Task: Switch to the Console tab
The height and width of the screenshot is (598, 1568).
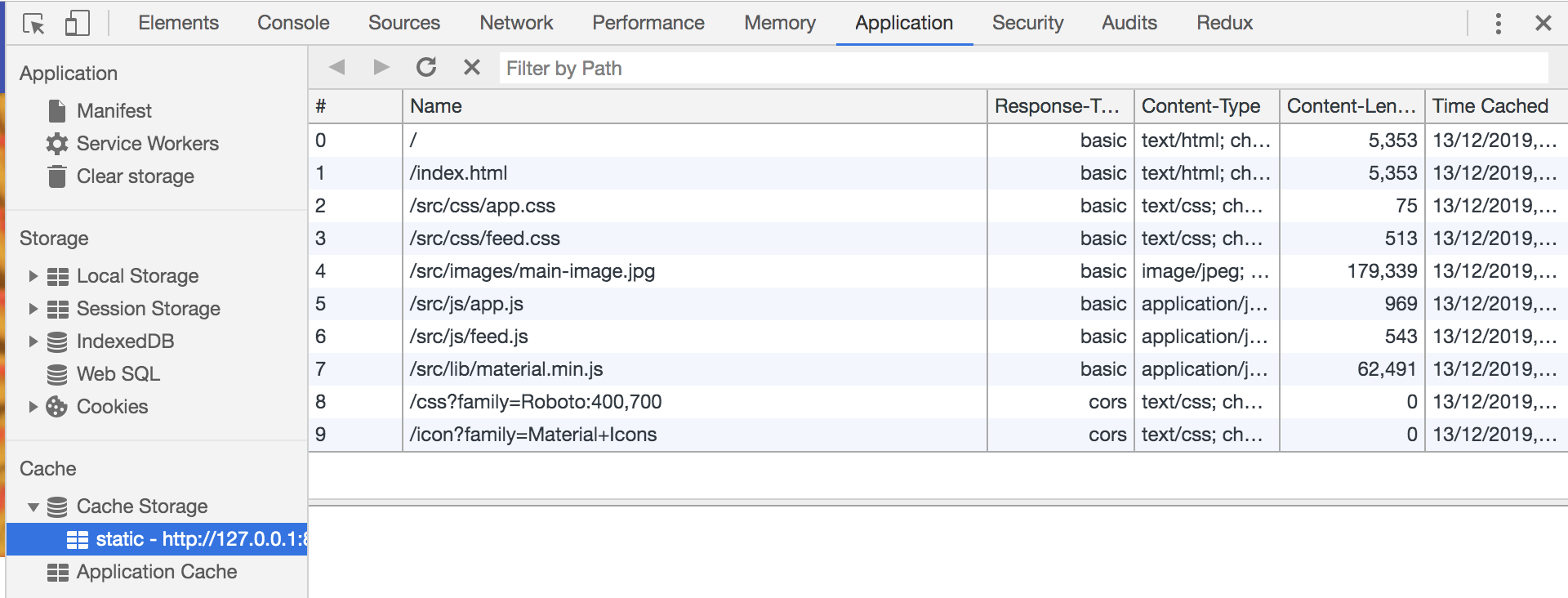Action: [x=293, y=23]
